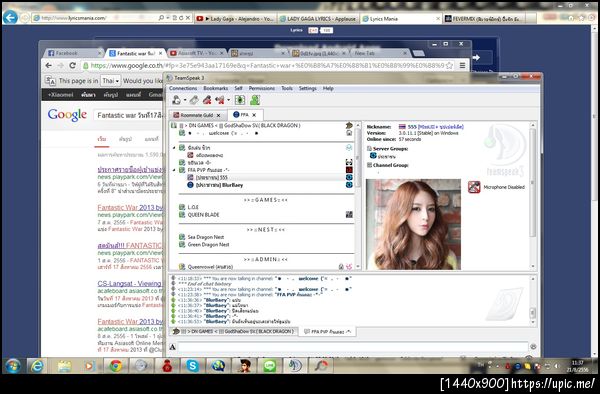The width and height of the screenshot is (600, 394).
Task: Select user 555 in FFA PVP channel
Action: [211, 177]
